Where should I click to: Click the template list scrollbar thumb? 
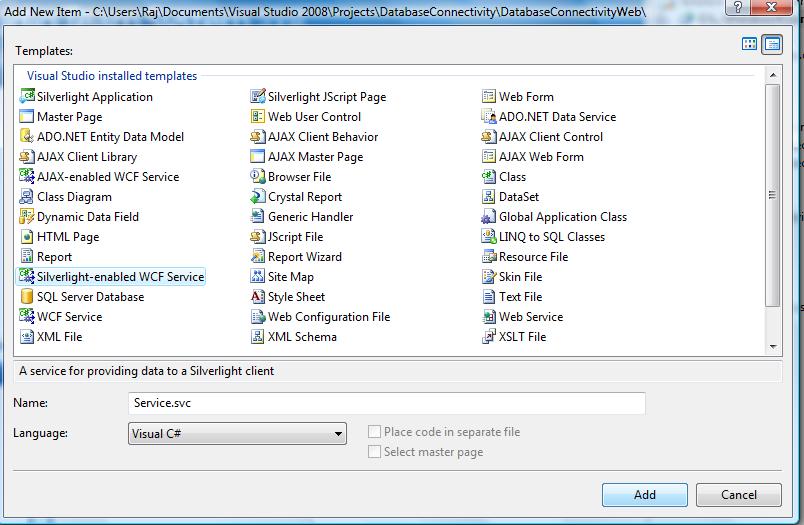773,195
